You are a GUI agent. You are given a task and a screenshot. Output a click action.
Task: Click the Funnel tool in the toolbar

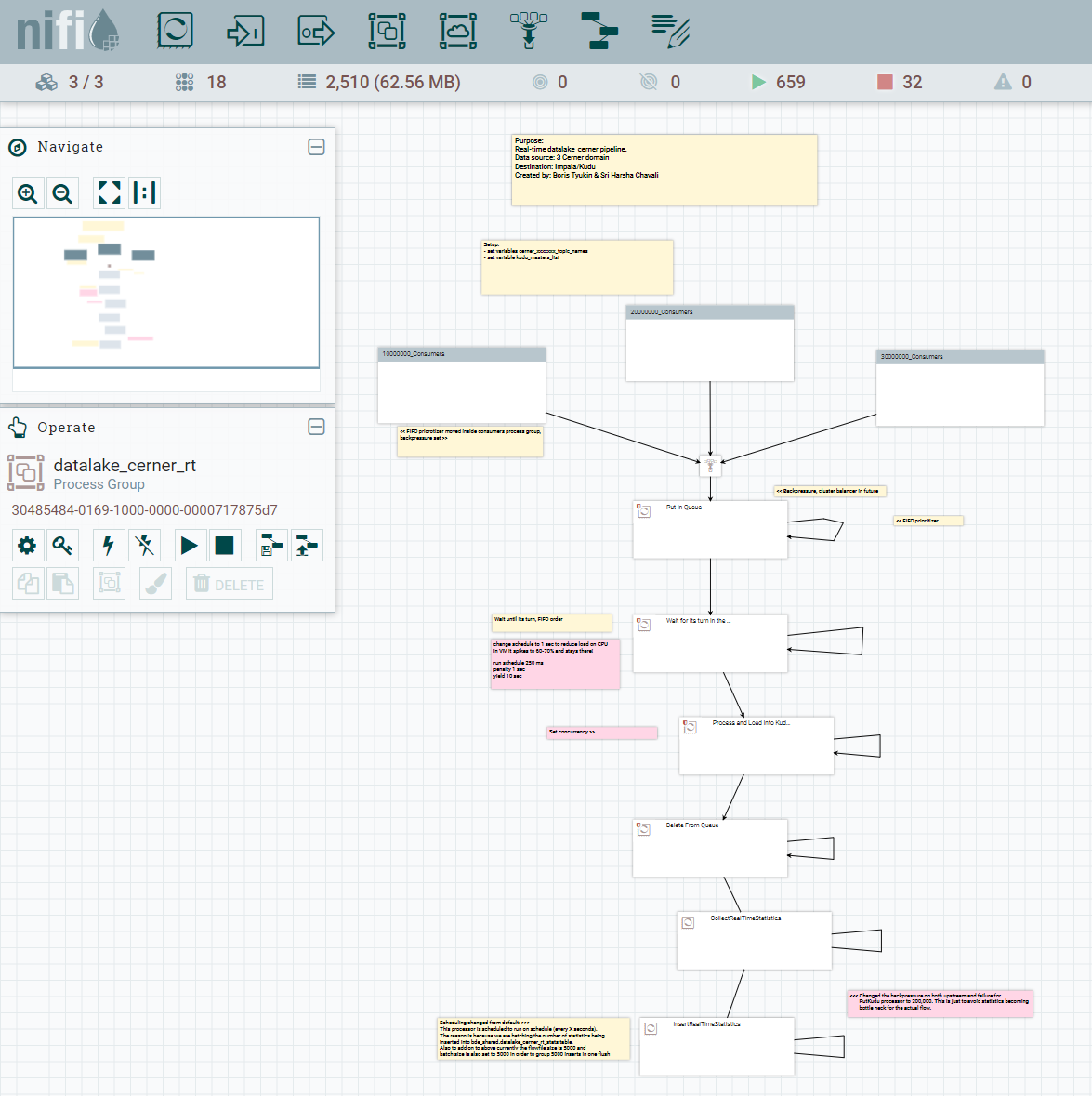(529, 31)
